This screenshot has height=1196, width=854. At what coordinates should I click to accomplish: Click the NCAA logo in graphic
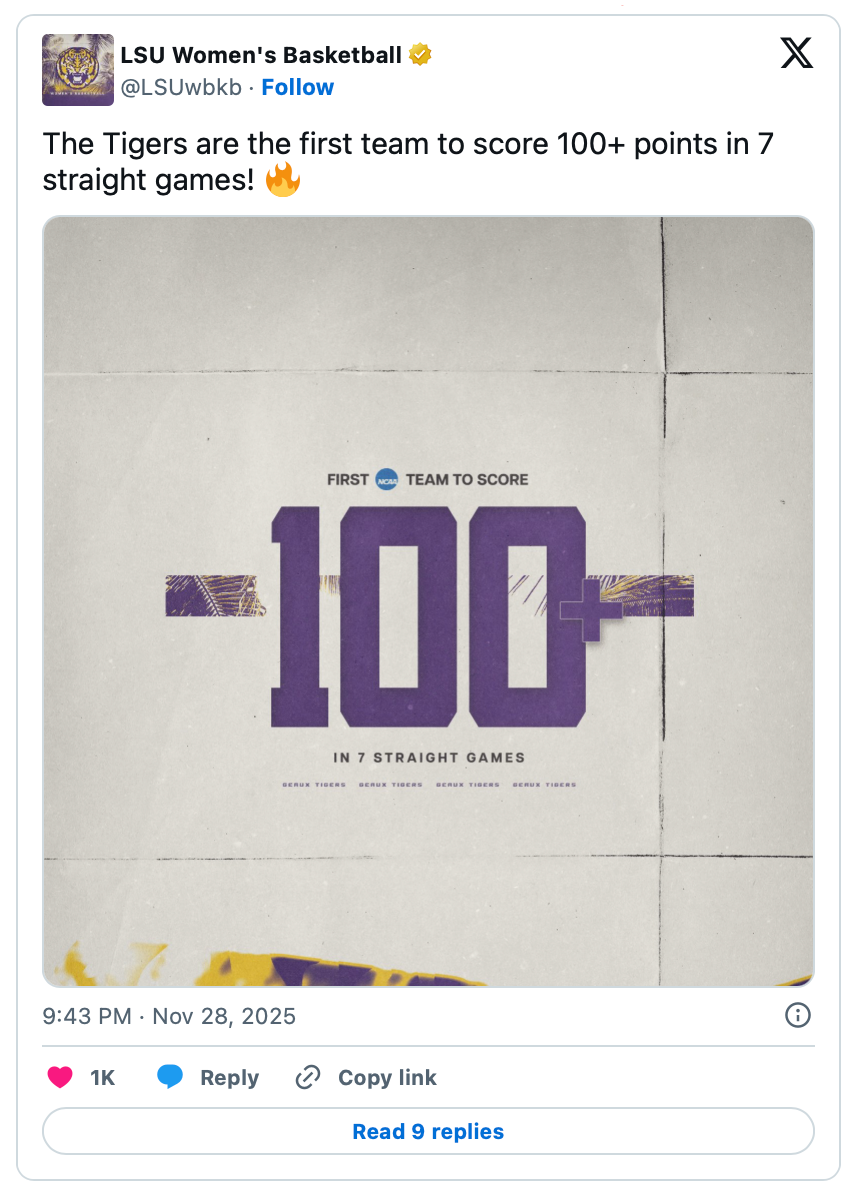[387, 480]
